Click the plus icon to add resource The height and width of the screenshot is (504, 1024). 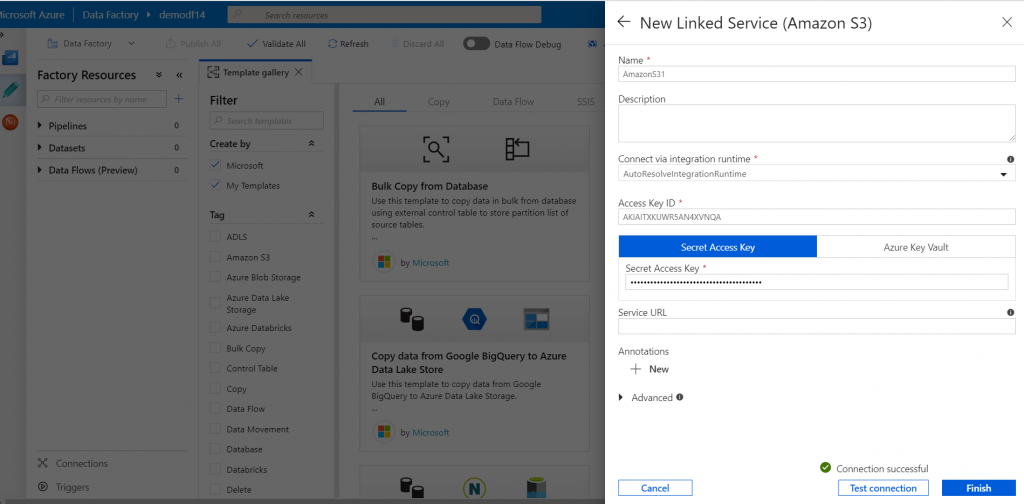178,99
